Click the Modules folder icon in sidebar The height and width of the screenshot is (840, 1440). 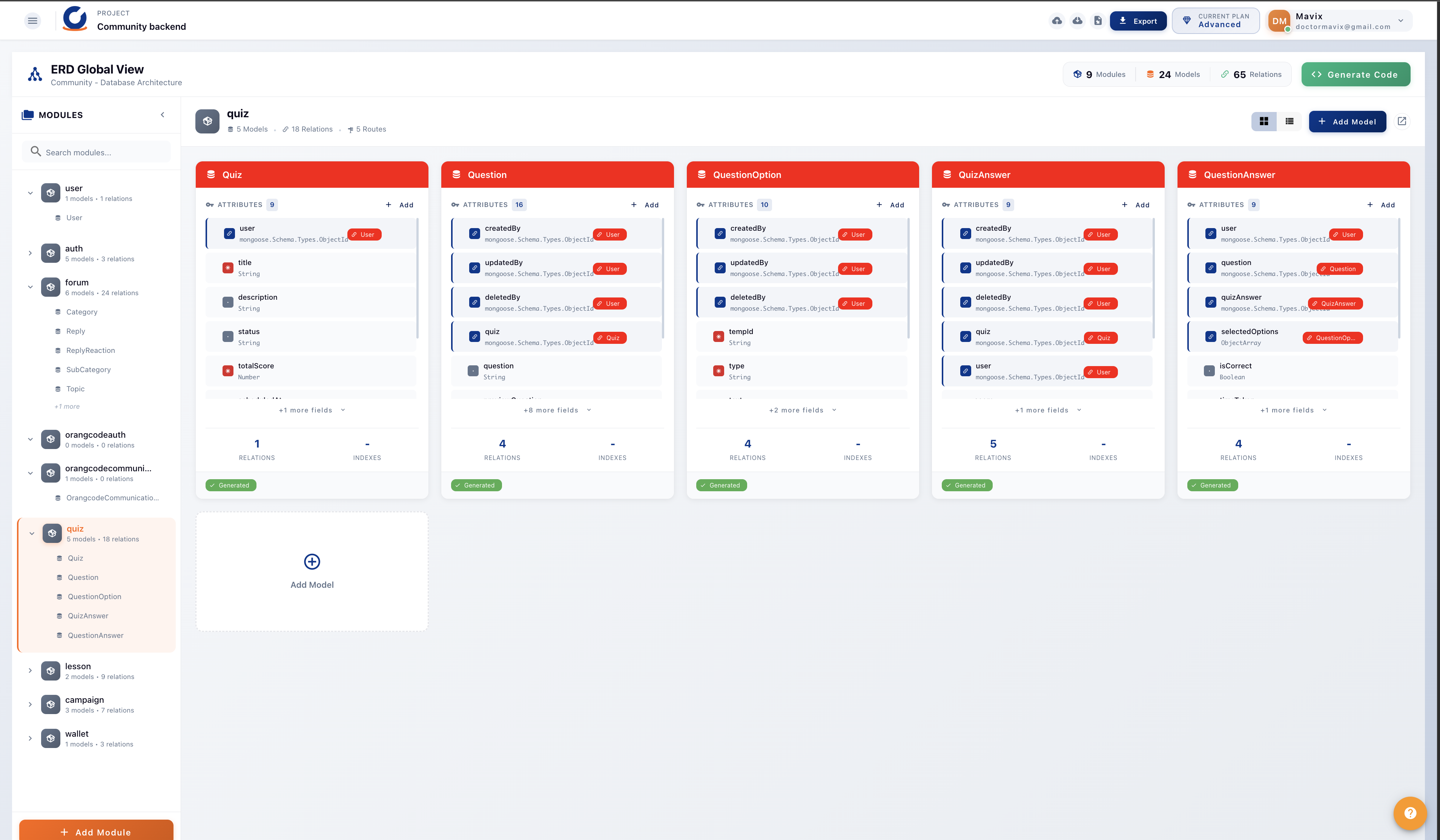click(x=28, y=115)
